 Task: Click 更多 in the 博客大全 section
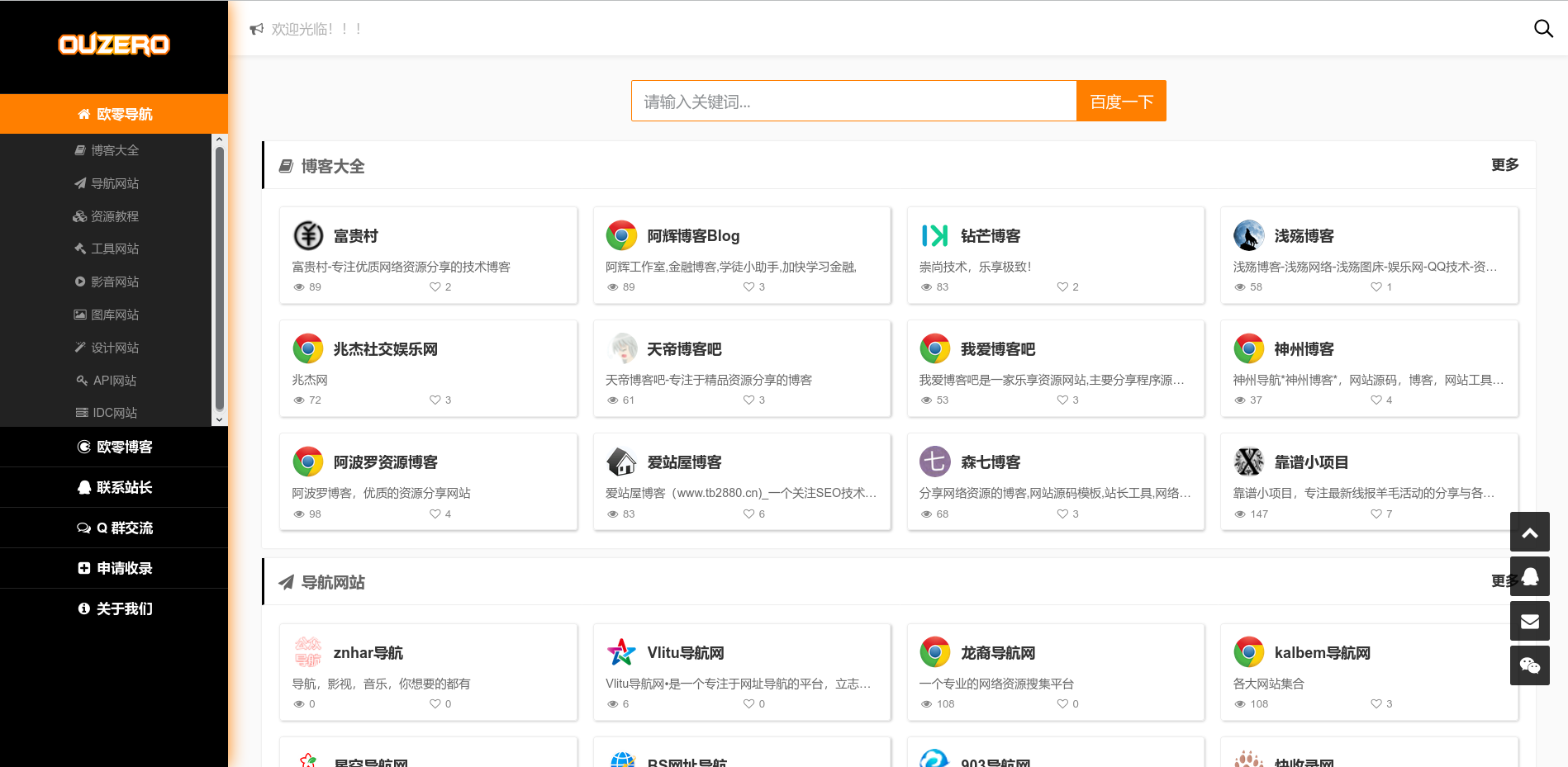(1504, 165)
